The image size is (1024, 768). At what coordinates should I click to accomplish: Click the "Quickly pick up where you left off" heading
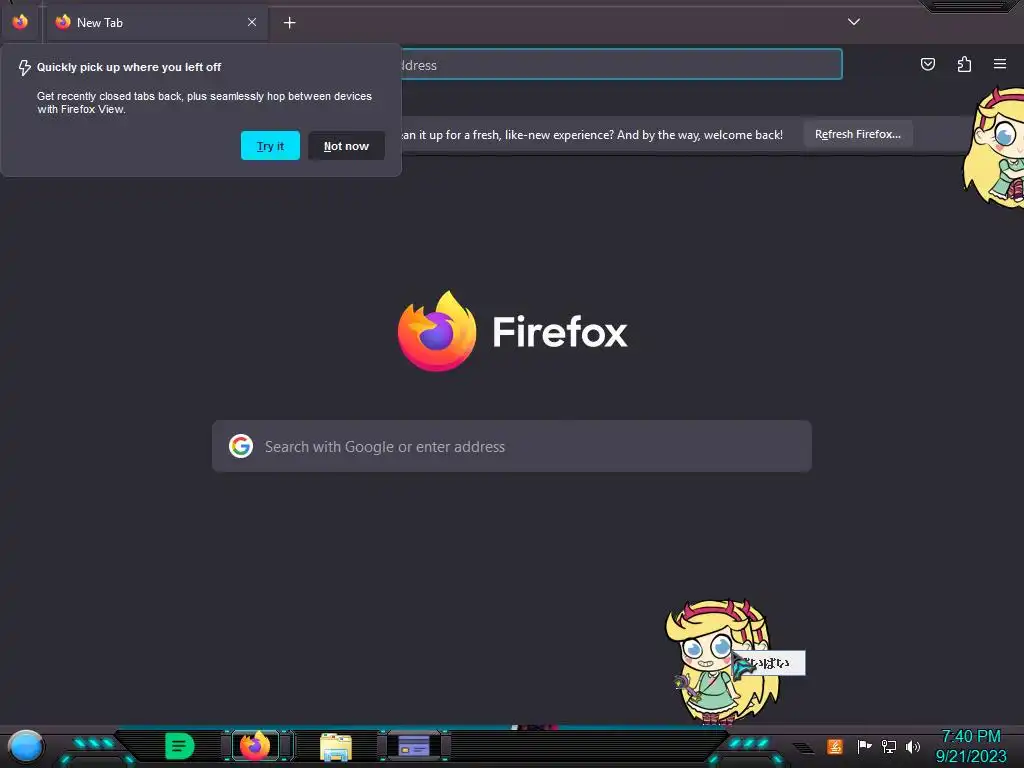coord(129,67)
